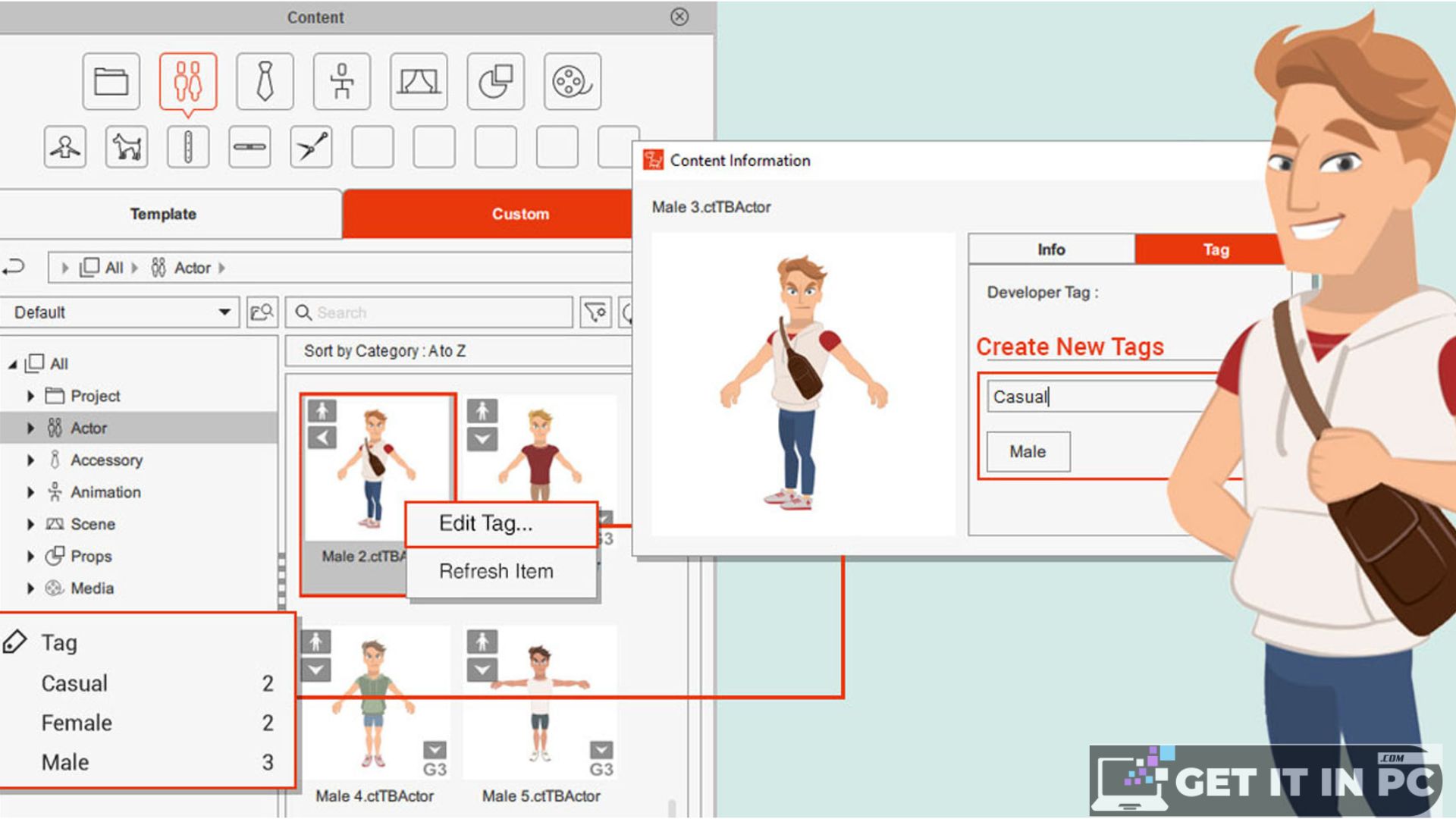Click the Male tag button
This screenshot has height=819, width=1456.
pyautogui.click(x=1030, y=452)
